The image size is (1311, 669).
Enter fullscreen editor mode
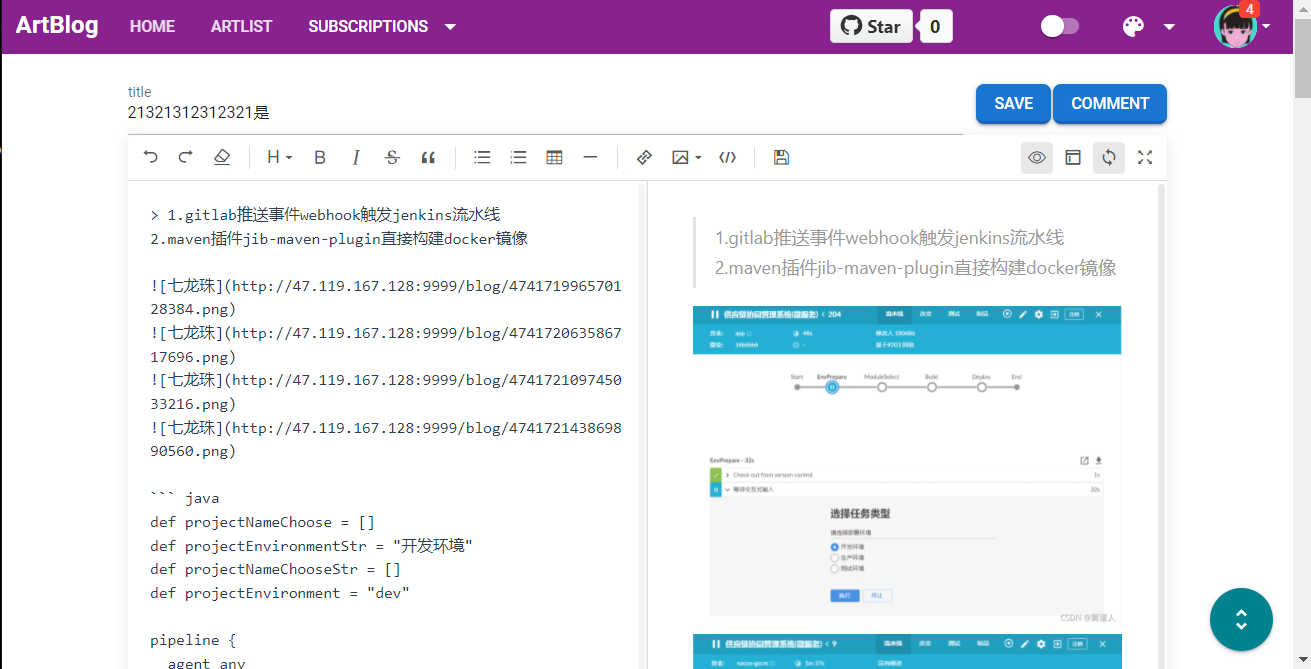pos(1145,157)
